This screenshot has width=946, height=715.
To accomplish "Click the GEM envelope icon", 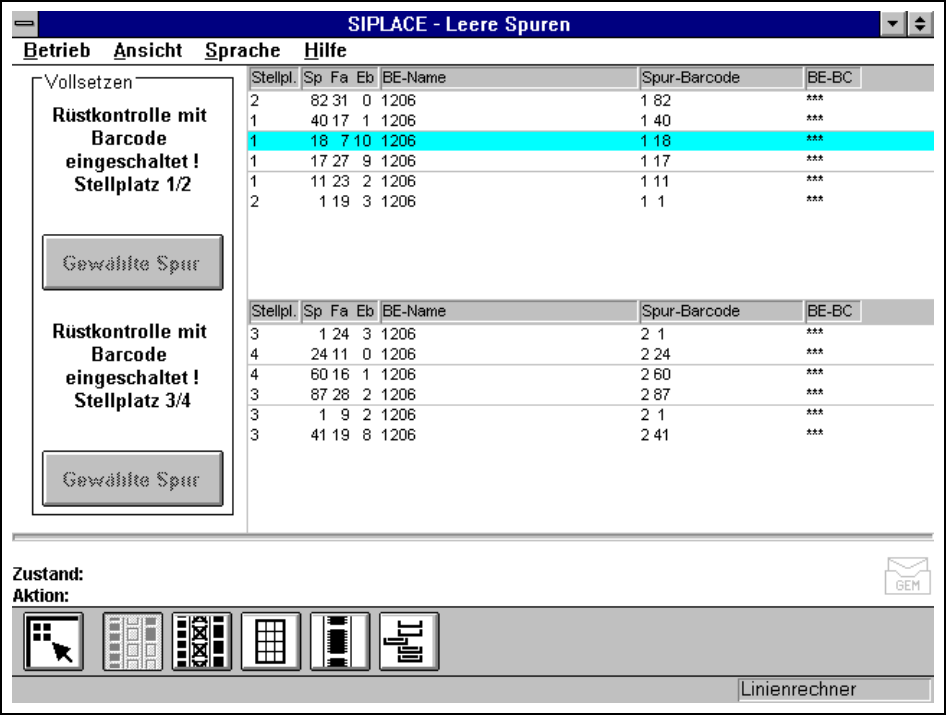I will point(907,576).
